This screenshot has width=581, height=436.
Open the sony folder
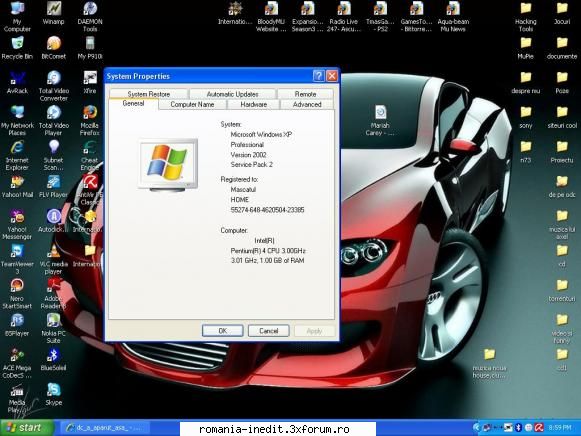[x=525, y=117]
